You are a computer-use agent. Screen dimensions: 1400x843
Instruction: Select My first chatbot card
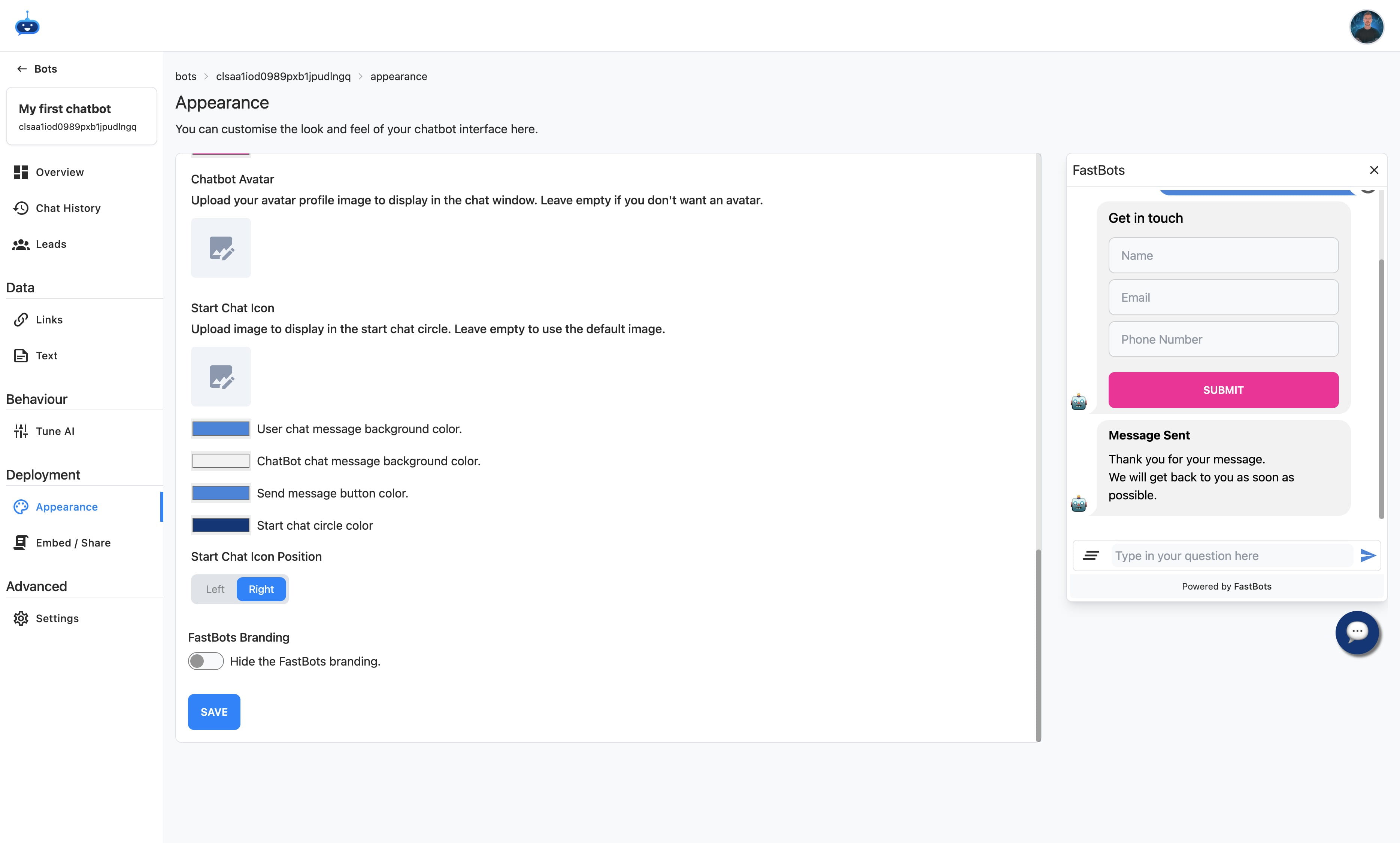81,116
